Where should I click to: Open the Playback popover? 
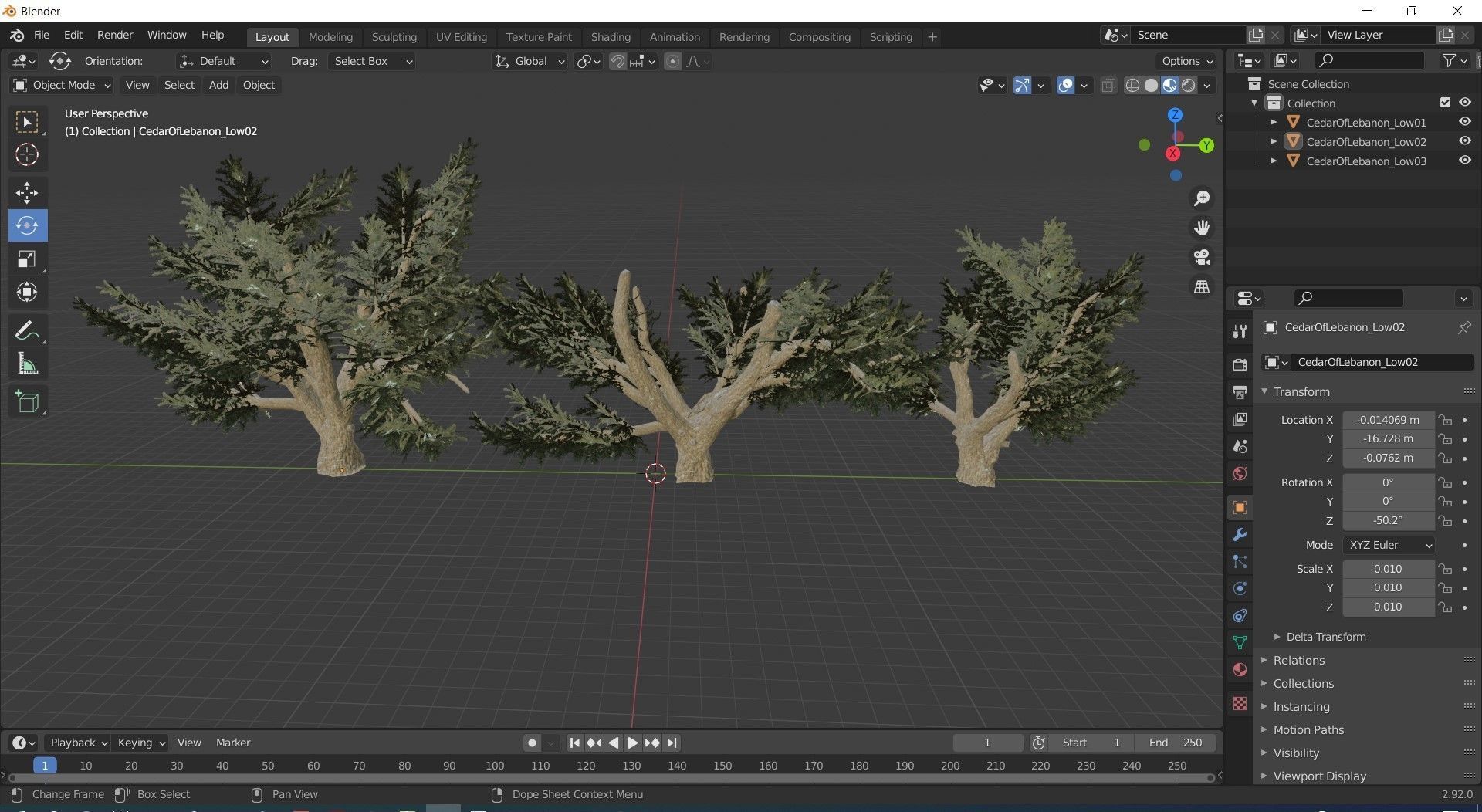click(x=78, y=743)
